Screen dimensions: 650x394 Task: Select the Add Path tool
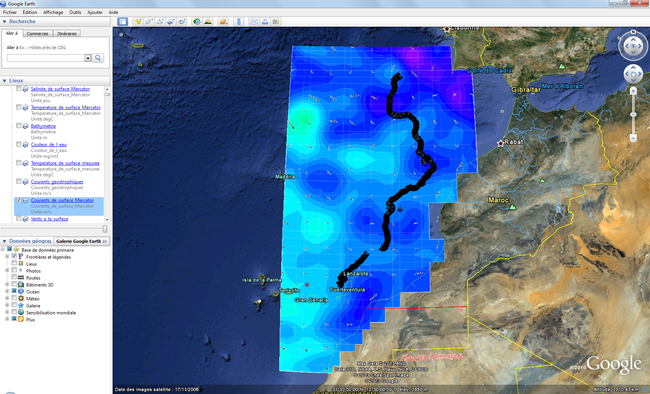pos(160,22)
